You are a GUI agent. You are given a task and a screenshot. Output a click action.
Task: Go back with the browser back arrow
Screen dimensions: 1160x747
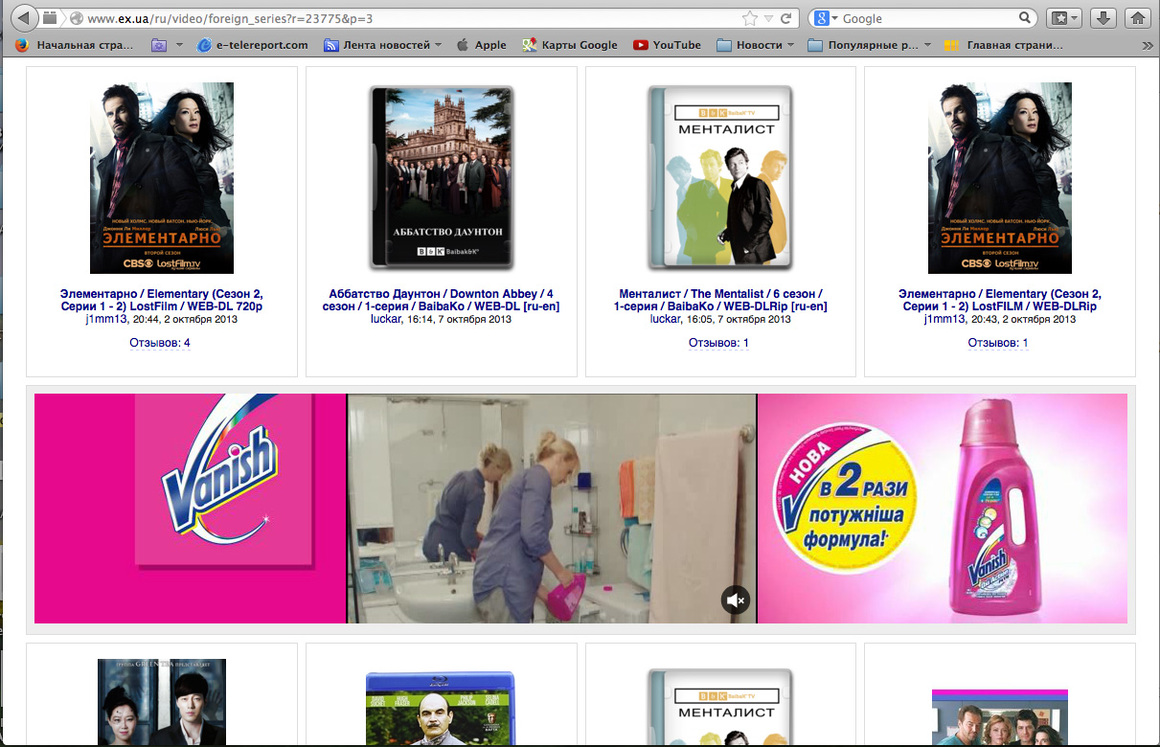(24, 18)
